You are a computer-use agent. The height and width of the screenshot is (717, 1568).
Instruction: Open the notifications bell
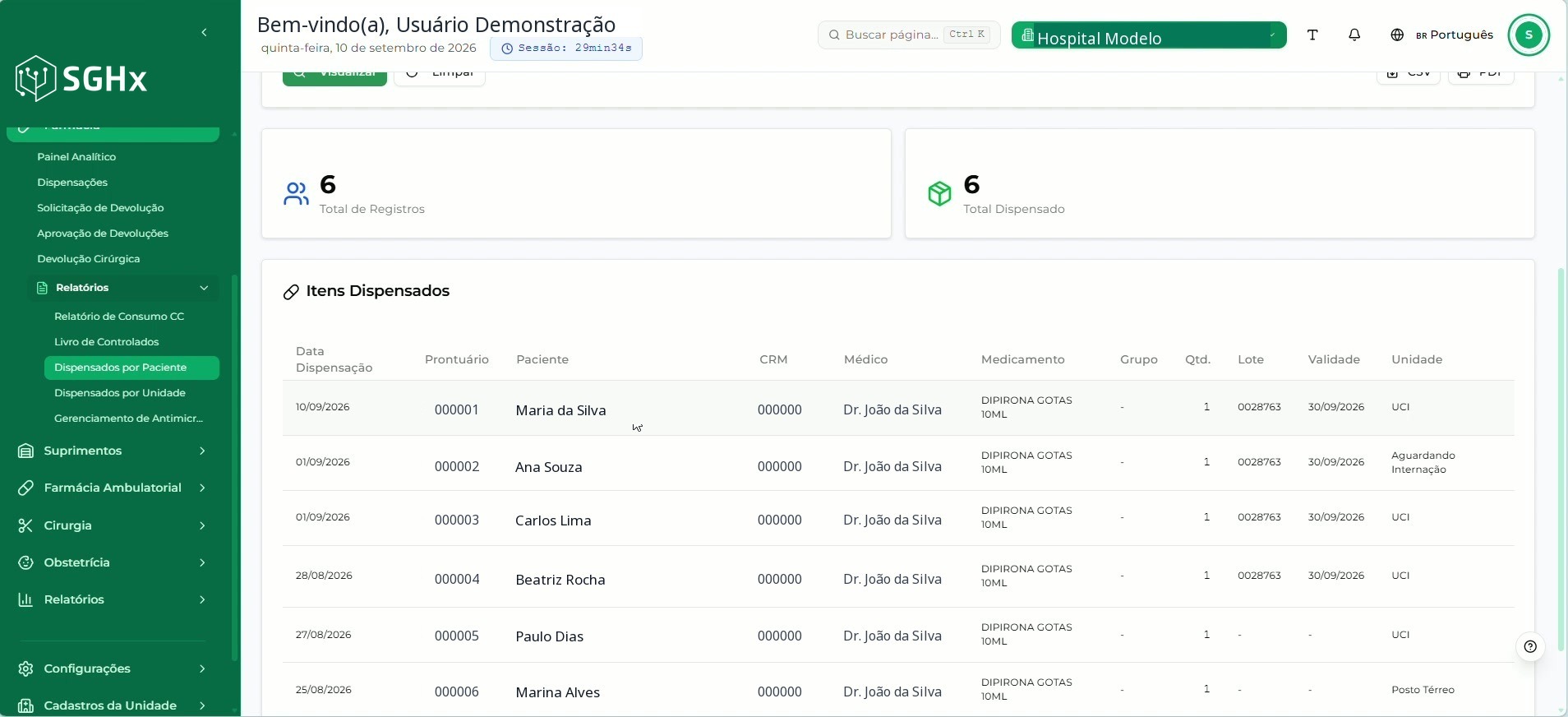coord(1354,35)
